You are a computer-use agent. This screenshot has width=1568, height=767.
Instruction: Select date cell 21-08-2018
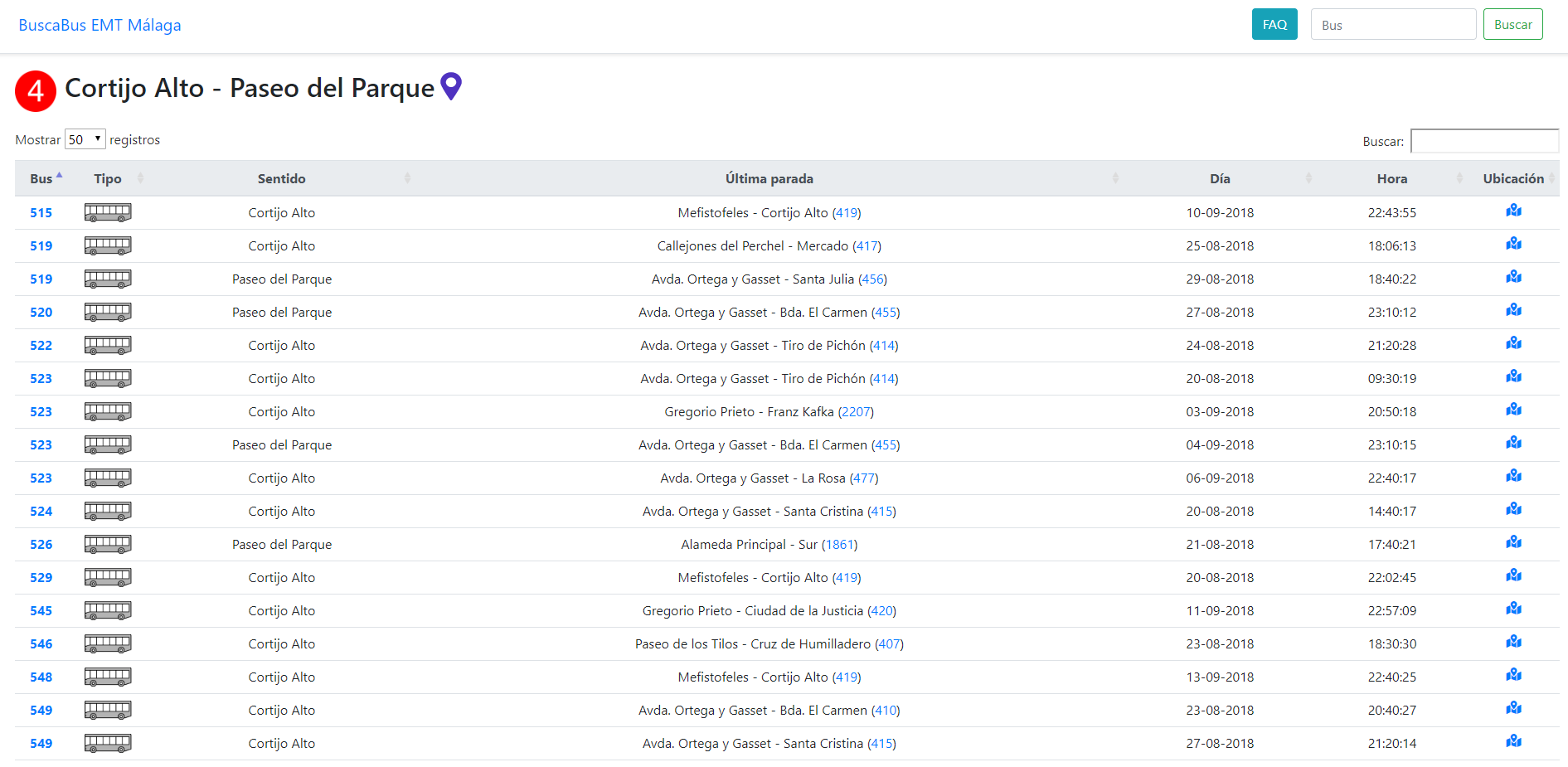[x=1220, y=545]
